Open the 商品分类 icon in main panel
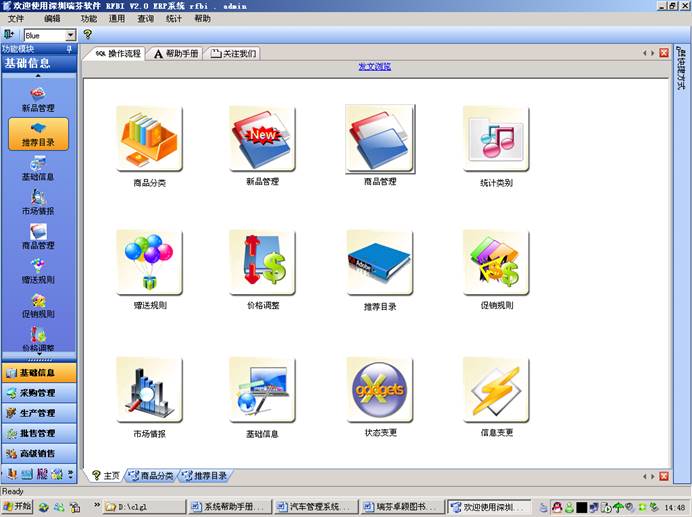 pos(149,139)
